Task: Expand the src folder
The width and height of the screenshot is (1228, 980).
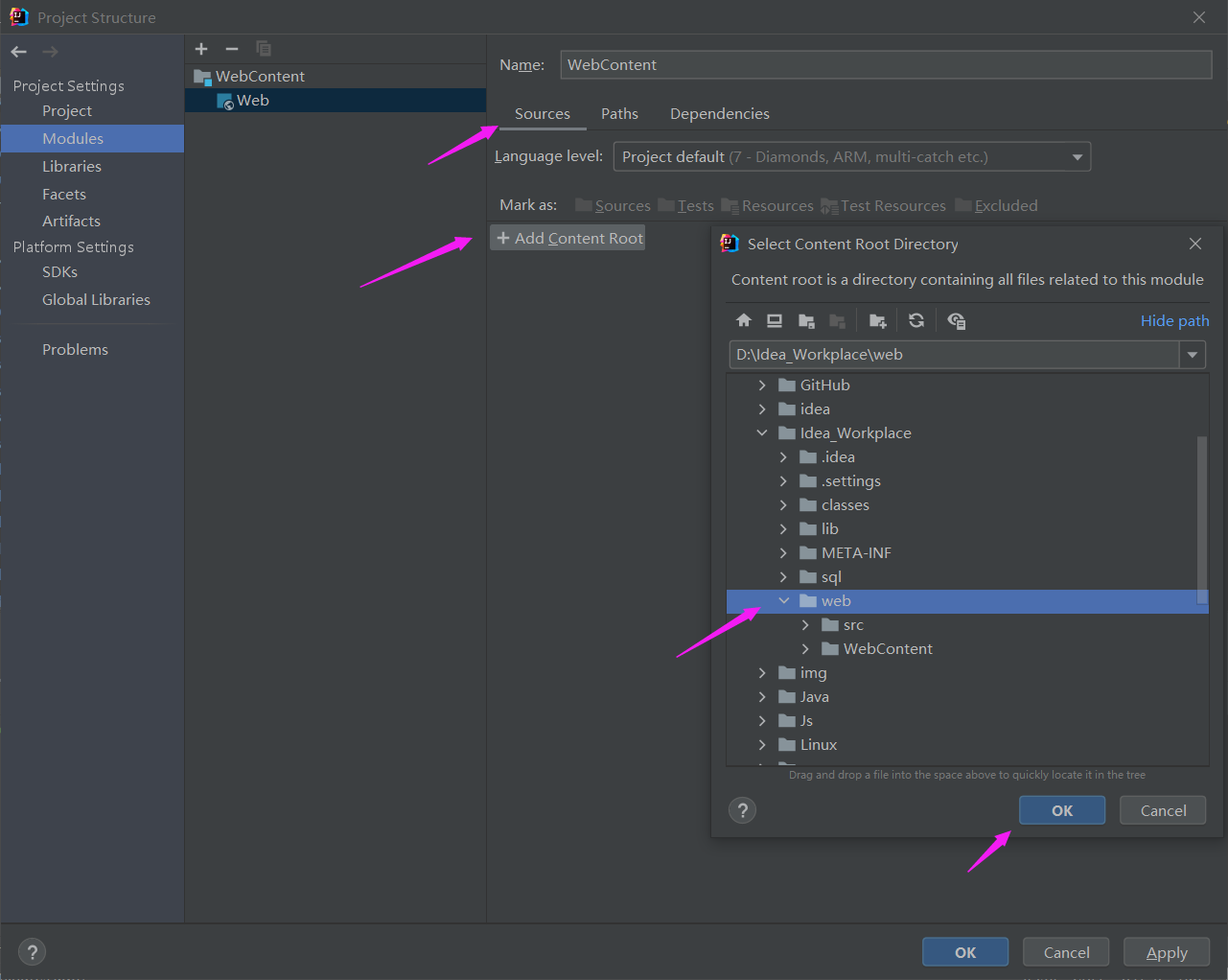Action: pyautogui.click(x=805, y=625)
